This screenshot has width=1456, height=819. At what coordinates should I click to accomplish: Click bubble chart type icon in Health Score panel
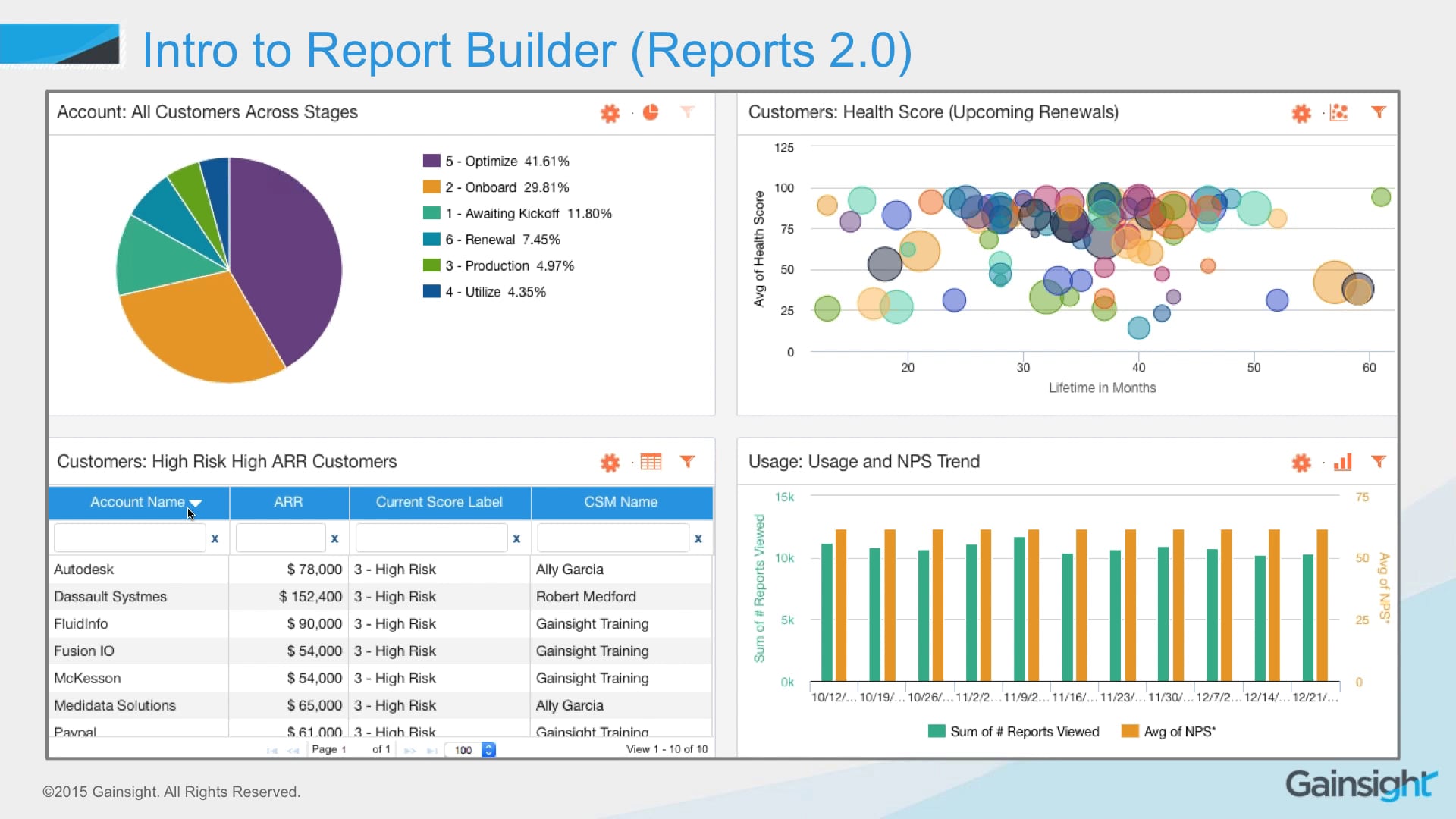pyautogui.click(x=1339, y=112)
